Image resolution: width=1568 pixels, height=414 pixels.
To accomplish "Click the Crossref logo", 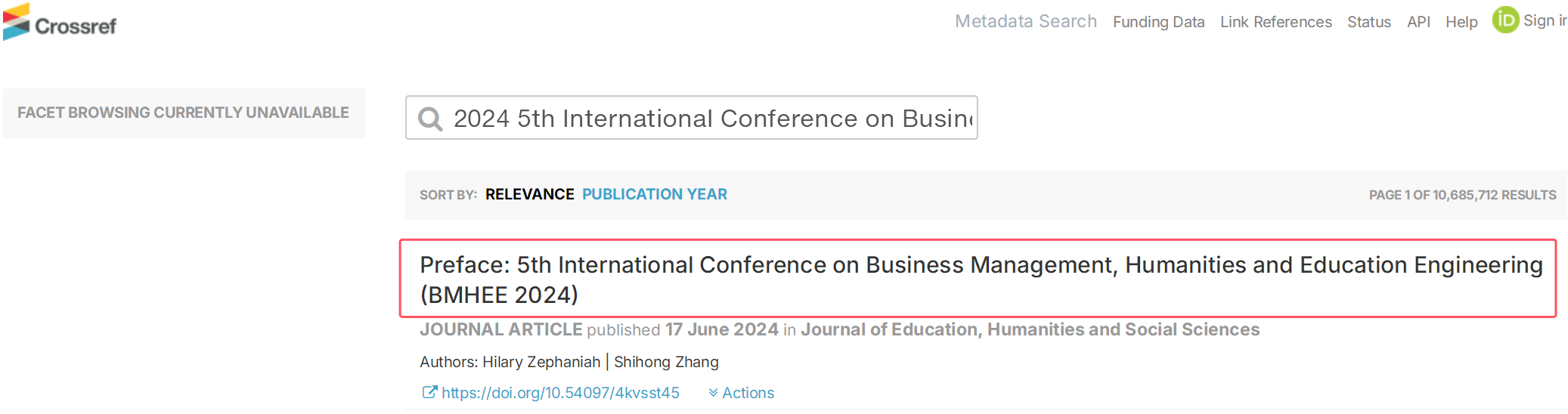I will (x=60, y=23).
